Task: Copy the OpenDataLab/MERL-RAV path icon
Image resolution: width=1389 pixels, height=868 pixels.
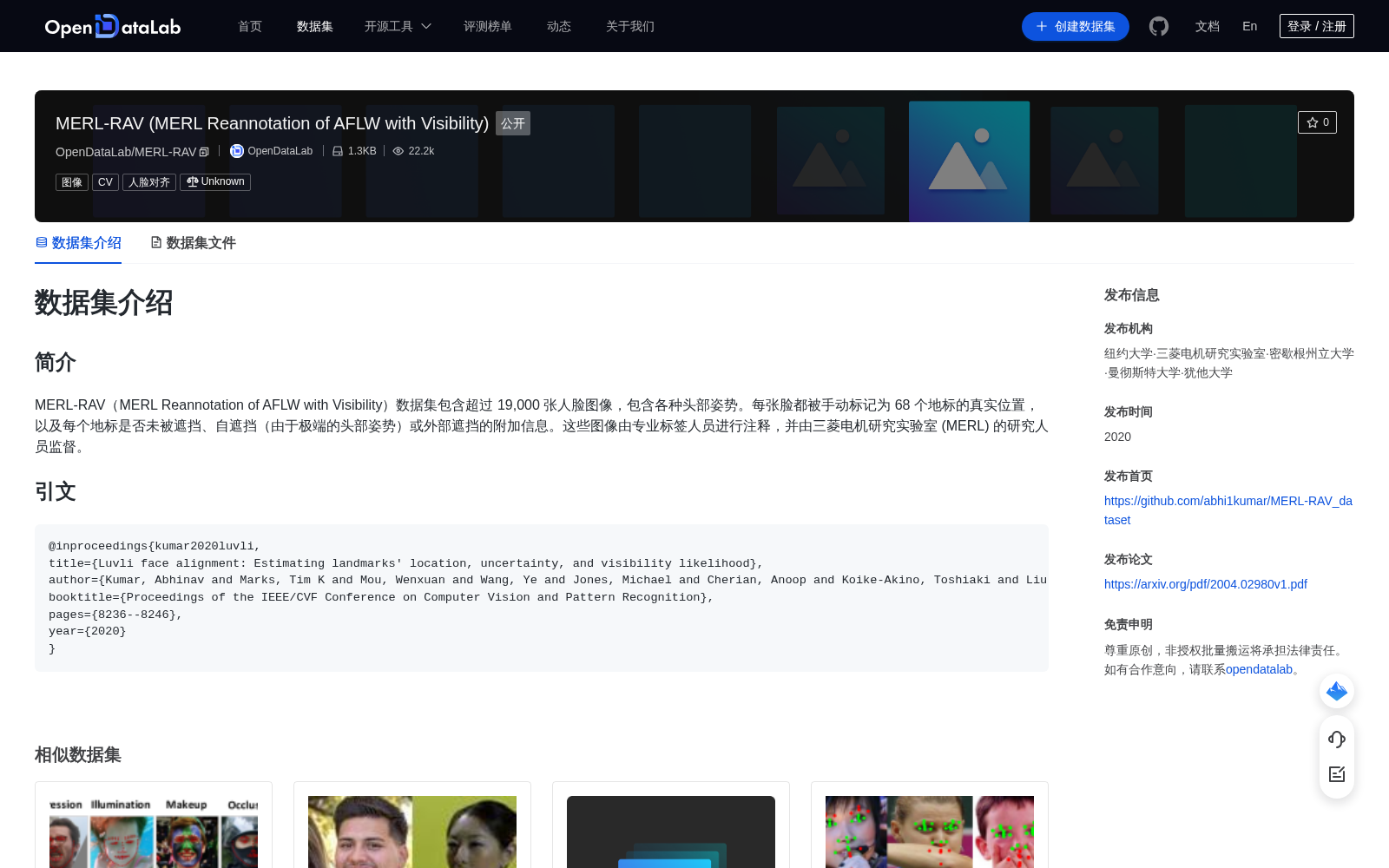Action: (x=204, y=152)
